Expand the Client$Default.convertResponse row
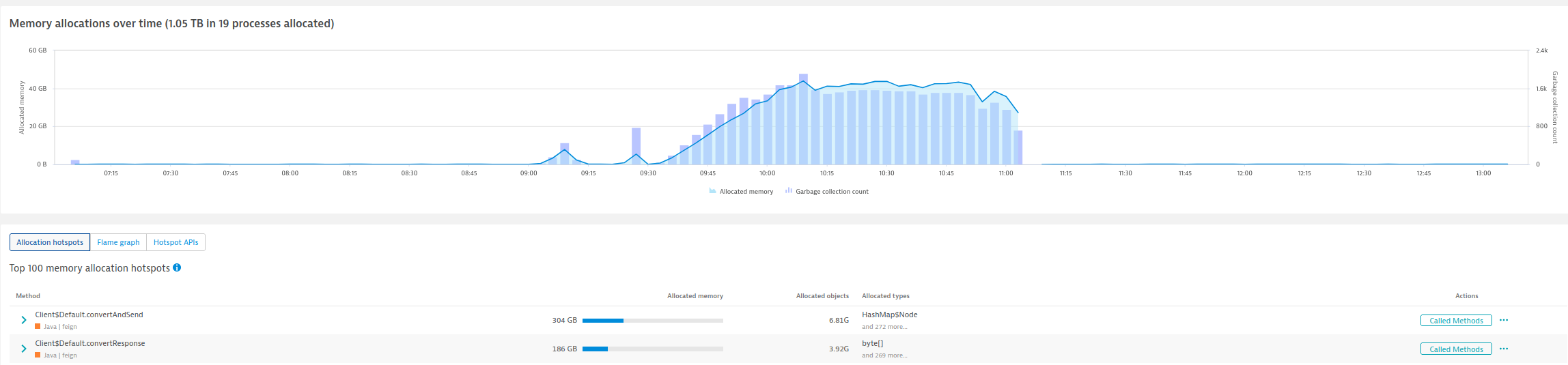The image size is (1568, 365). point(24,349)
